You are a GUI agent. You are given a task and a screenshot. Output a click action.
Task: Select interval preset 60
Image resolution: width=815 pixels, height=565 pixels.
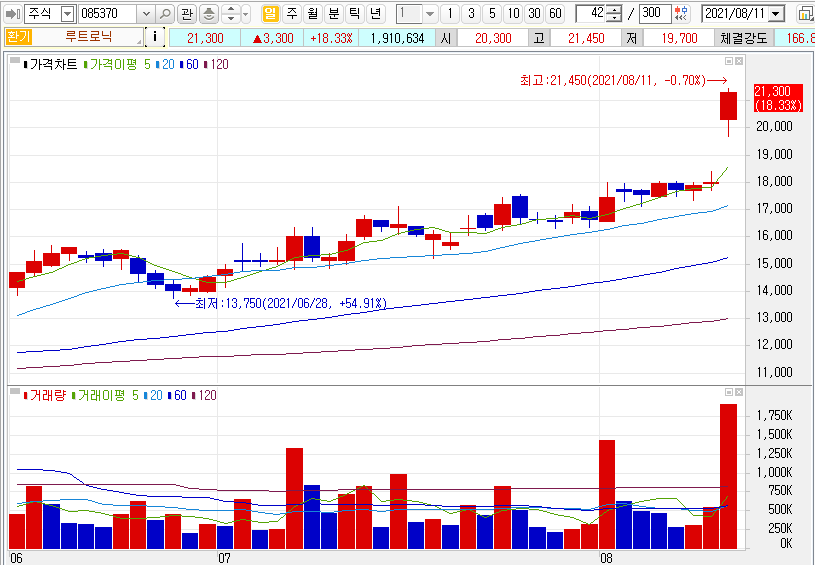556,14
